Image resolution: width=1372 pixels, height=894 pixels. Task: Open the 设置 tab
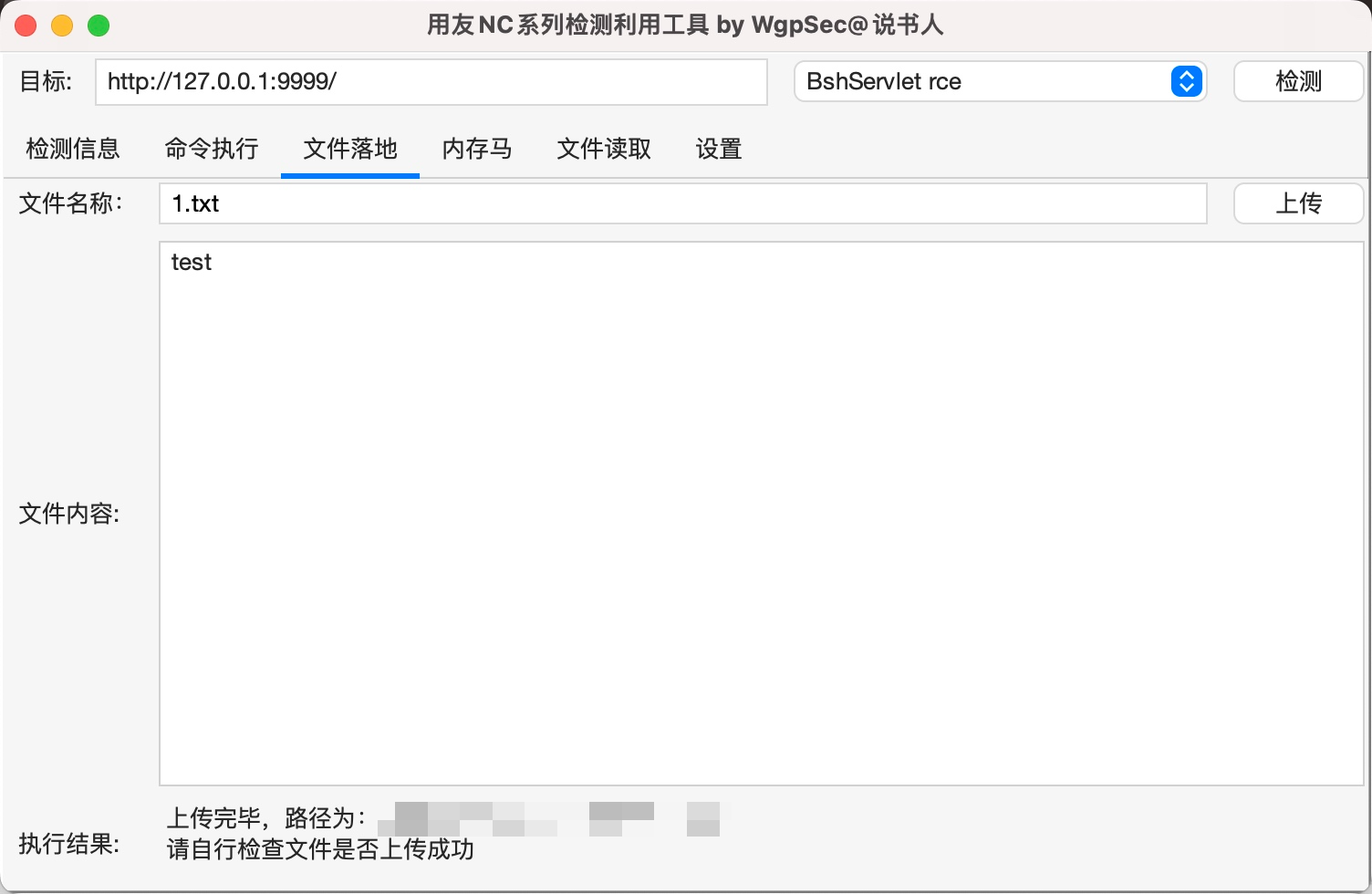718,149
